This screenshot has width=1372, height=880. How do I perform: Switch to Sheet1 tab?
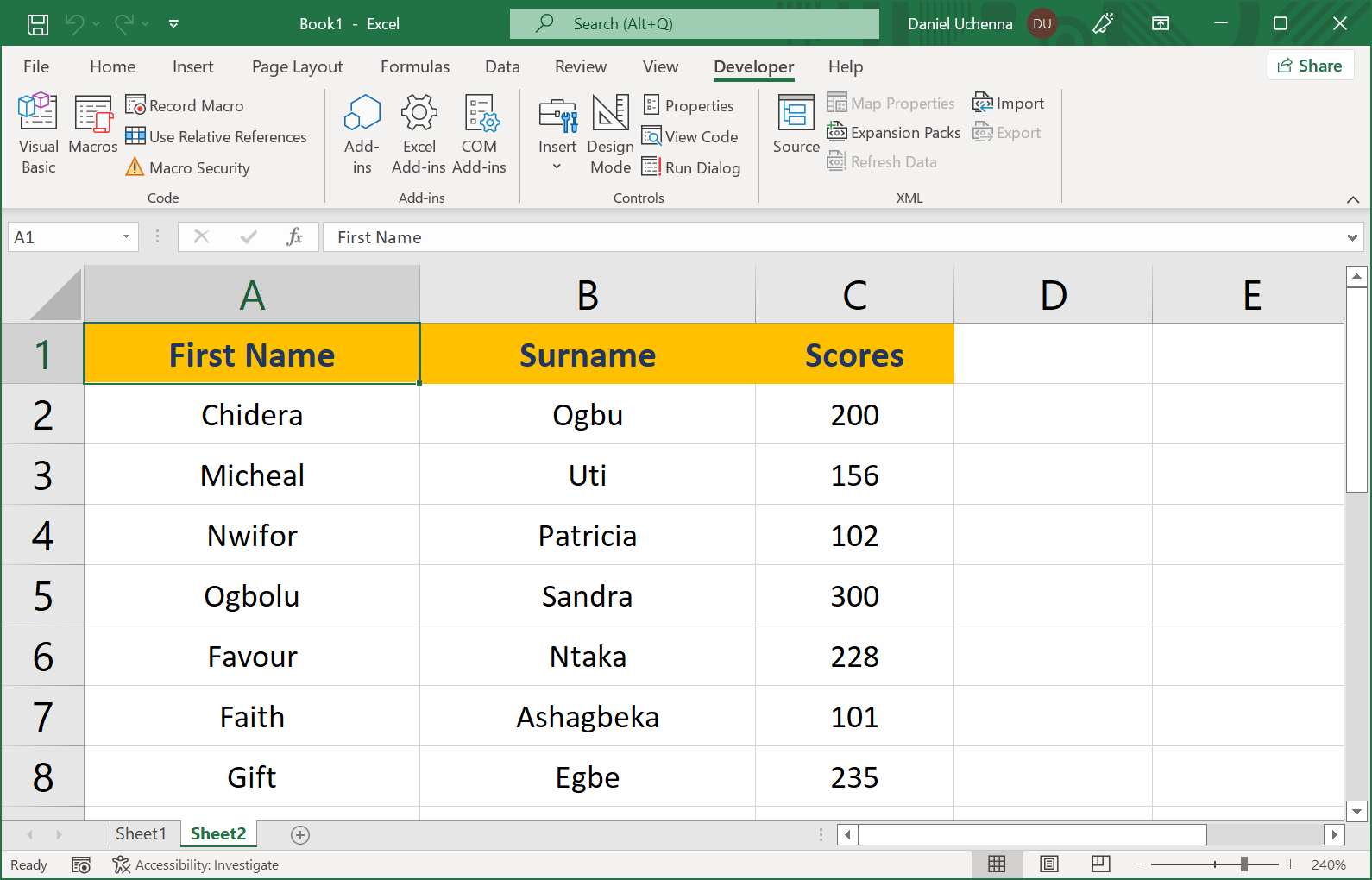click(x=140, y=833)
